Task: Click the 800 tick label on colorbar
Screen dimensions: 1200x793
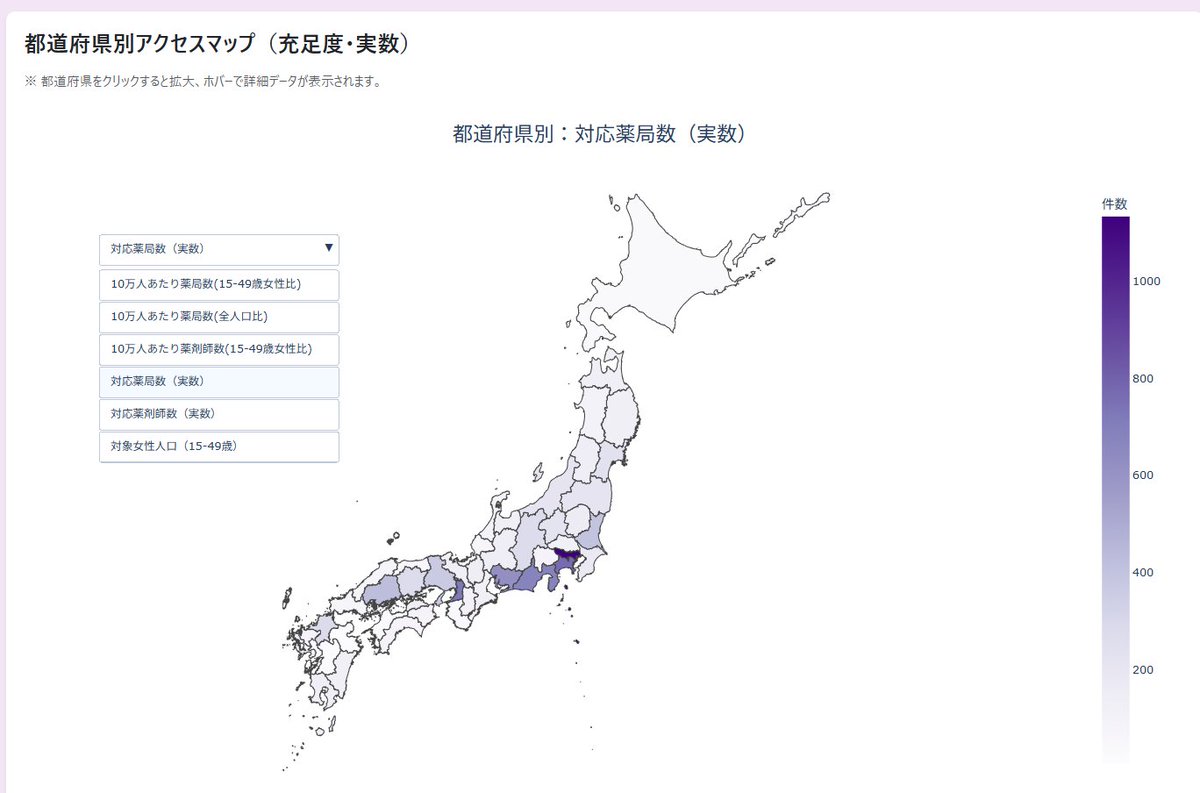Action: coord(1143,379)
